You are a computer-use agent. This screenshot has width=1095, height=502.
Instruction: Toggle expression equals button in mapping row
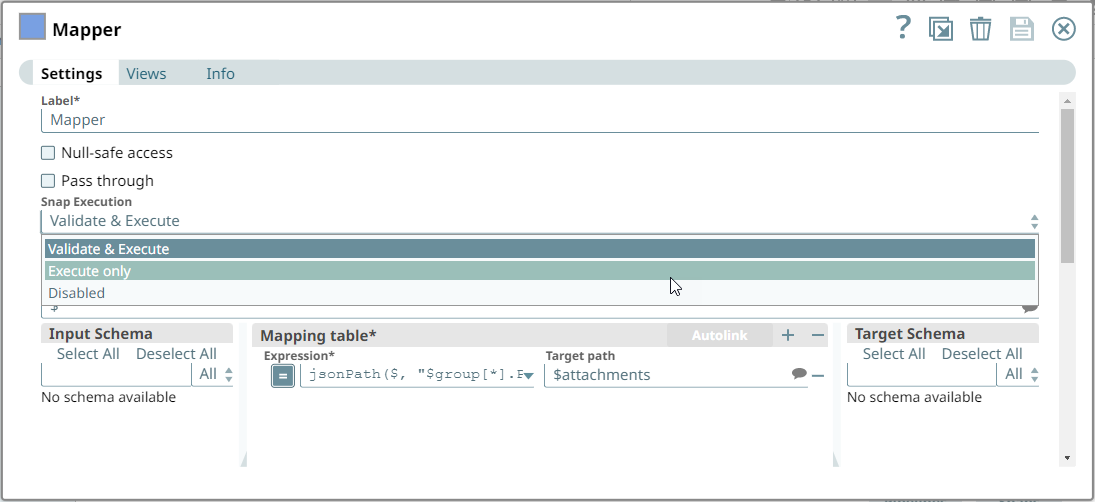(283, 375)
